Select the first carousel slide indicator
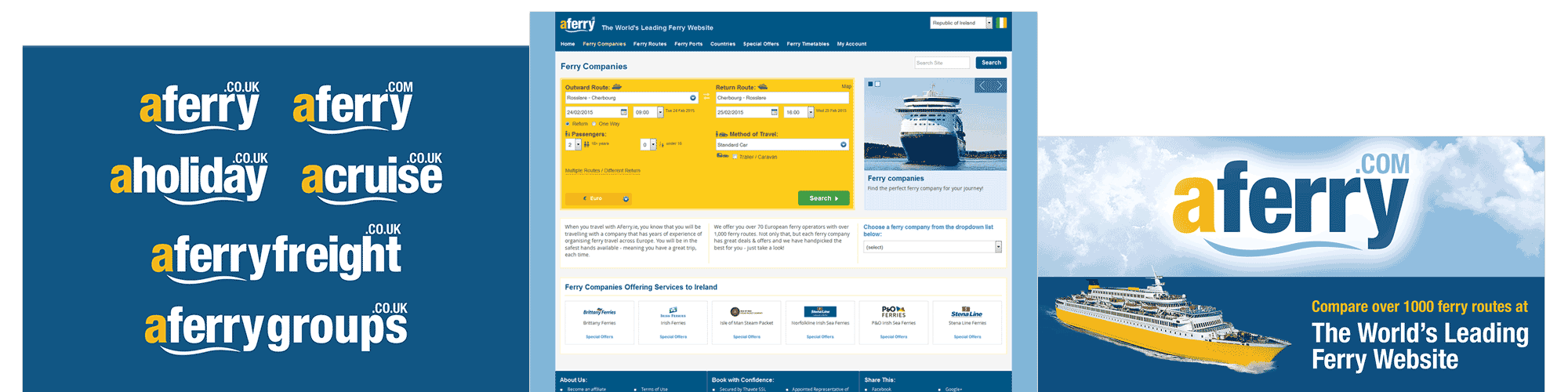1568x392 pixels. tap(870, 84)
